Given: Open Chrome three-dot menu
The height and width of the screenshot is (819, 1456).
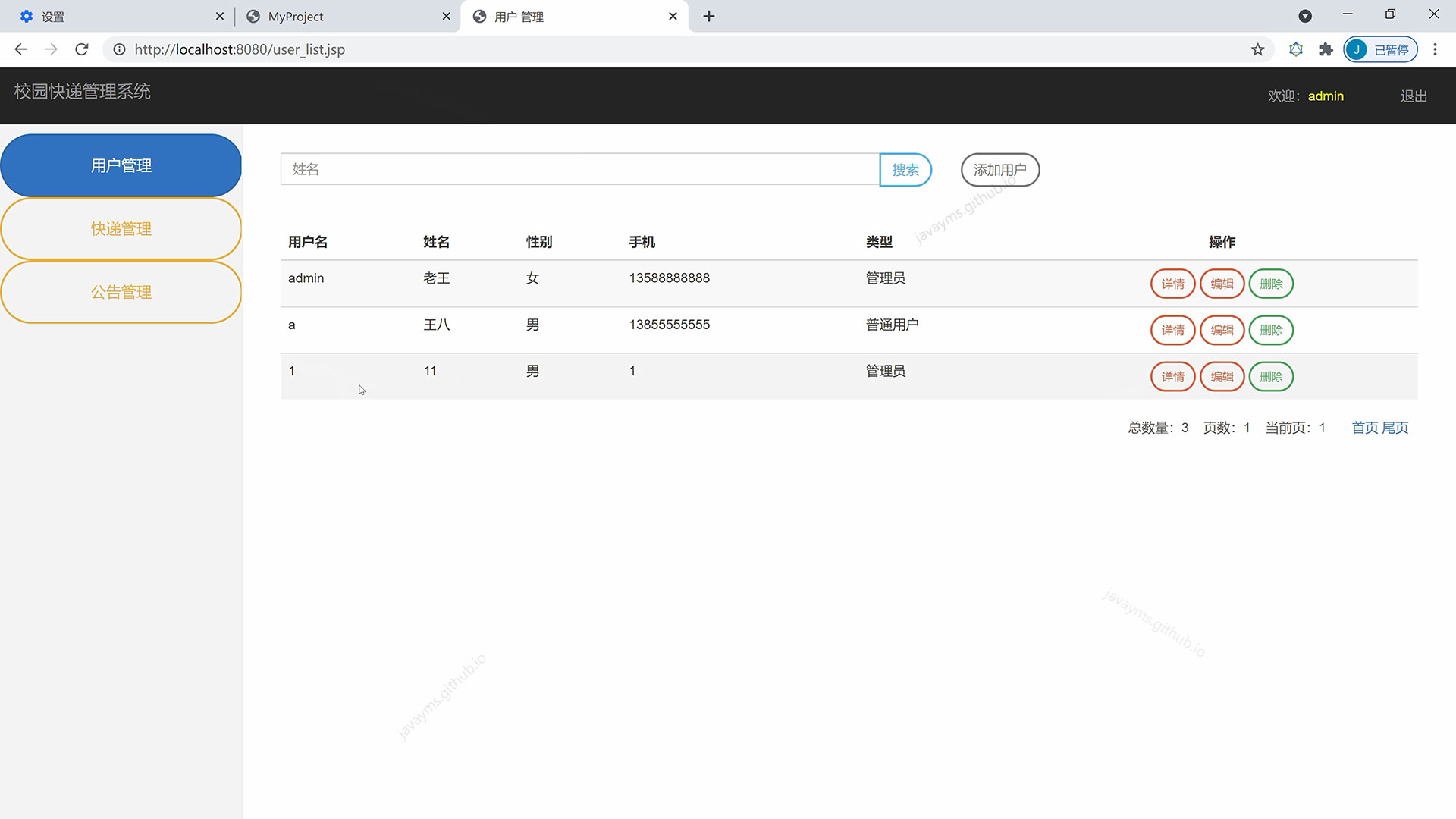Looking at the screenshot, I should (x=1435, y=49).
